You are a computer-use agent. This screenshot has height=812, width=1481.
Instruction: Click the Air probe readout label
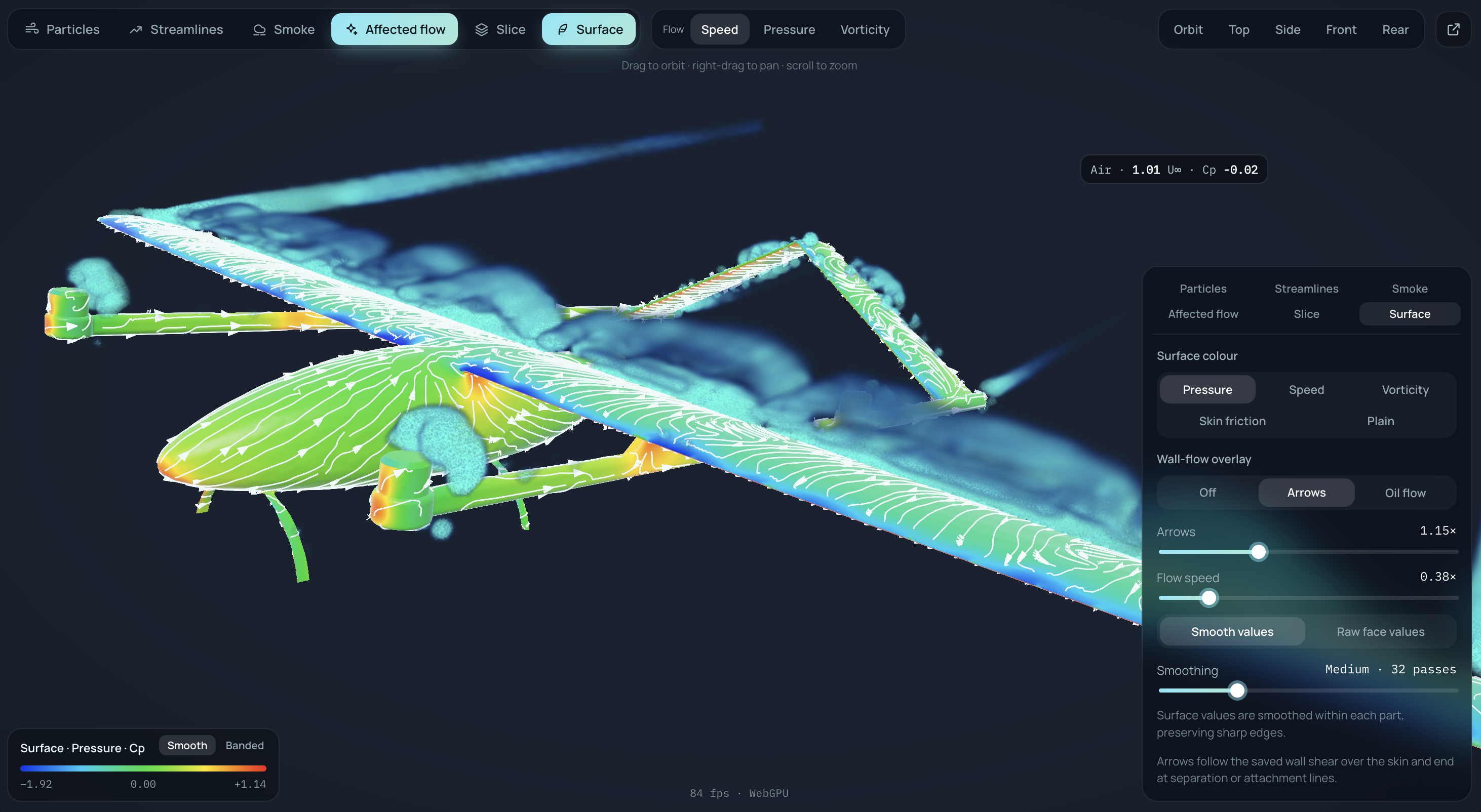pos(1174,170)
